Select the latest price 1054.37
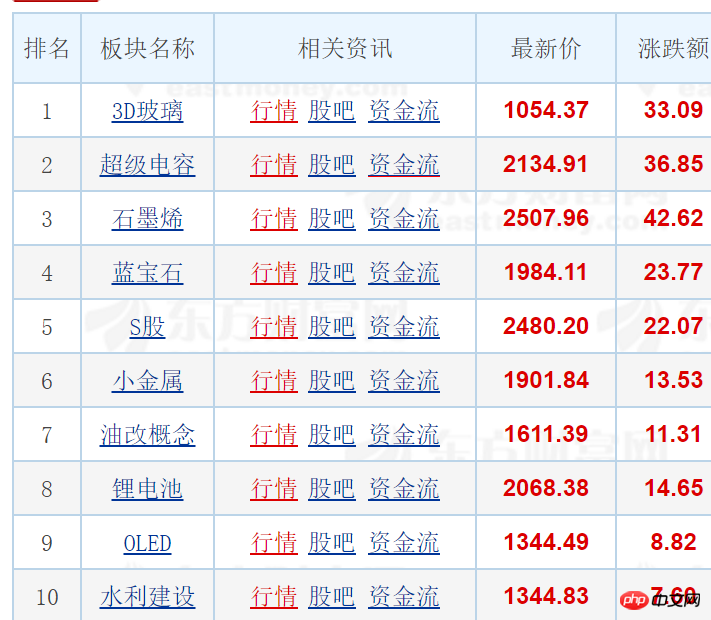 click(546, 110)
